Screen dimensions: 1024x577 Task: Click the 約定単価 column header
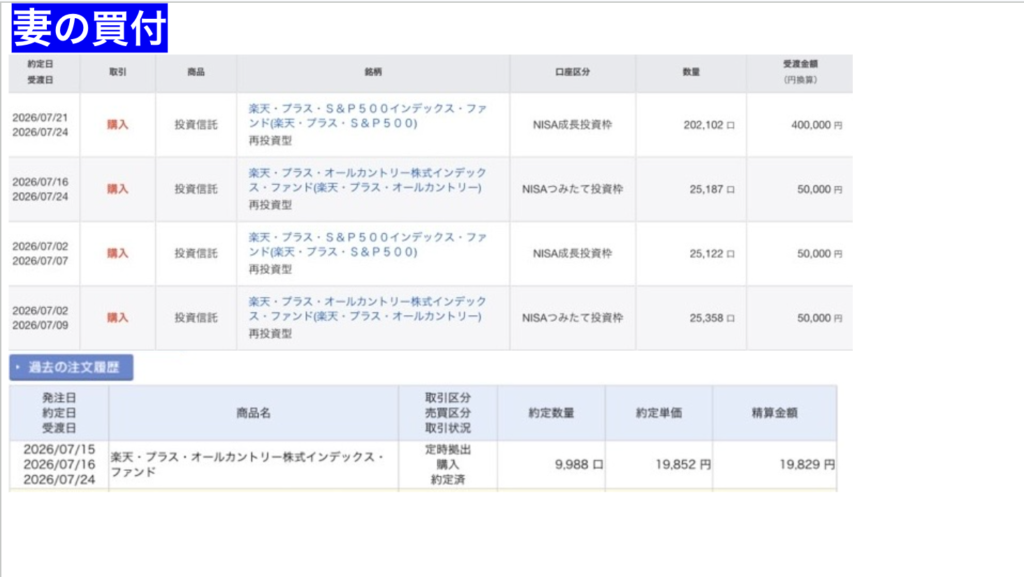click(x=658, y=413)
